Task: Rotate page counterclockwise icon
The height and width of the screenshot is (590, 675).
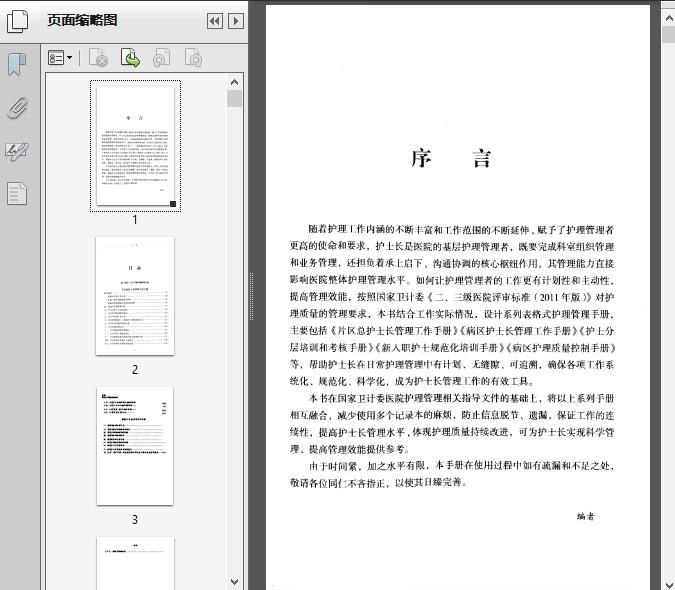Action: [x=161, y=58]
